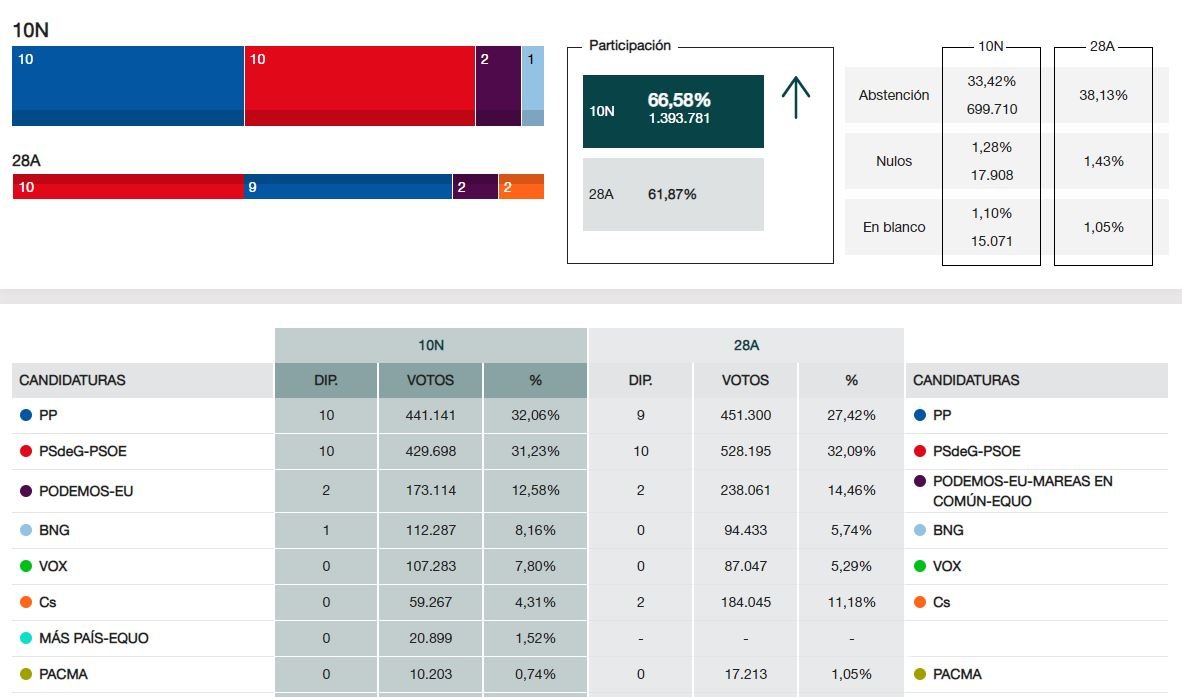Click the red PSdeG-PSOE dot in left column
The height and width of the screenshot is (697, 1182).
(x=26, y=451)
